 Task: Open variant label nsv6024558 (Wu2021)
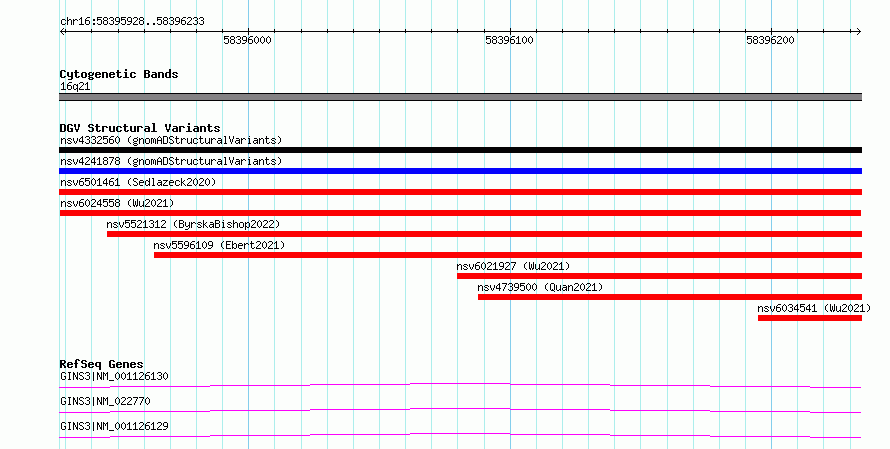pos(117,203)
